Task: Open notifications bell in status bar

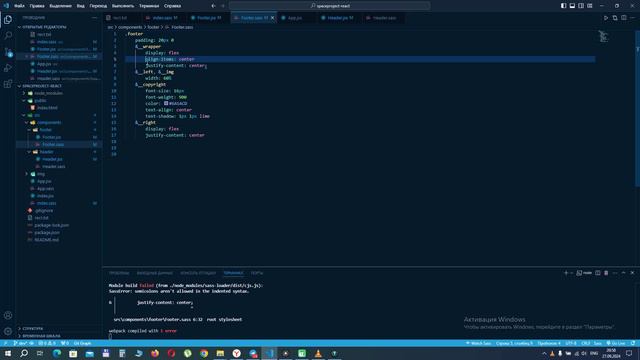Action: pos(633,343)
